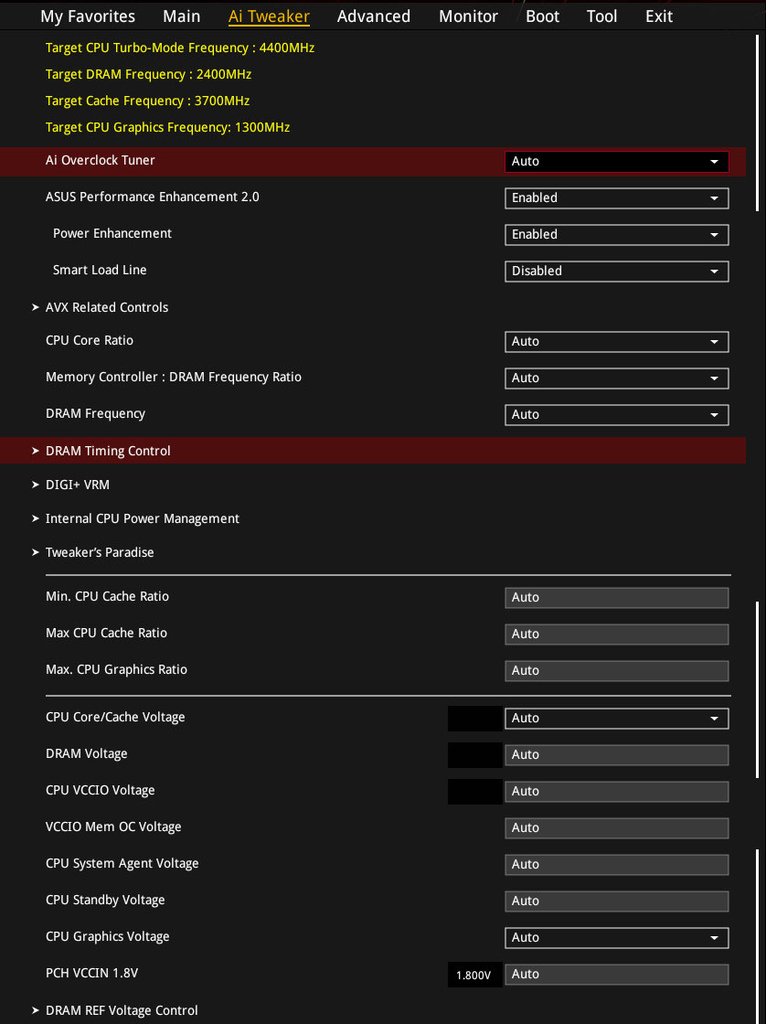Screen dimensions: 766x1024
Task: Click Target CPU Graphics Frequency 1300MHz text
Action: [x=168, y=127]
